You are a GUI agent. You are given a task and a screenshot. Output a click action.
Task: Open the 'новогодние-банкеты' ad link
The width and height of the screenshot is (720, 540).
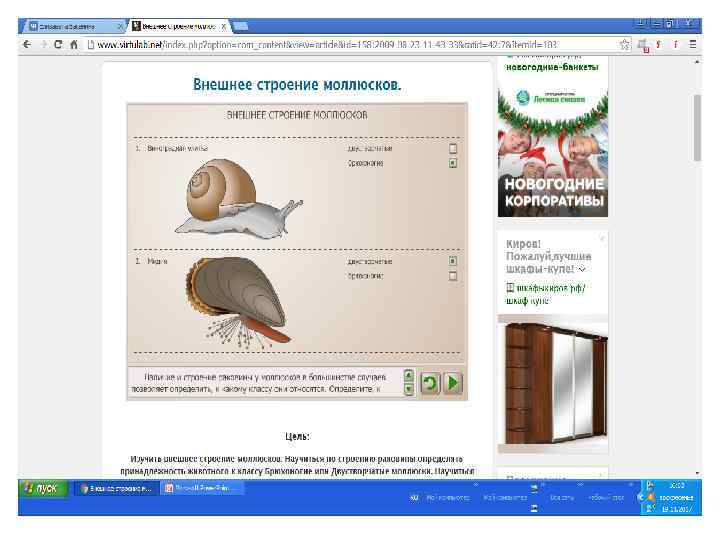(x=552, y=67)
